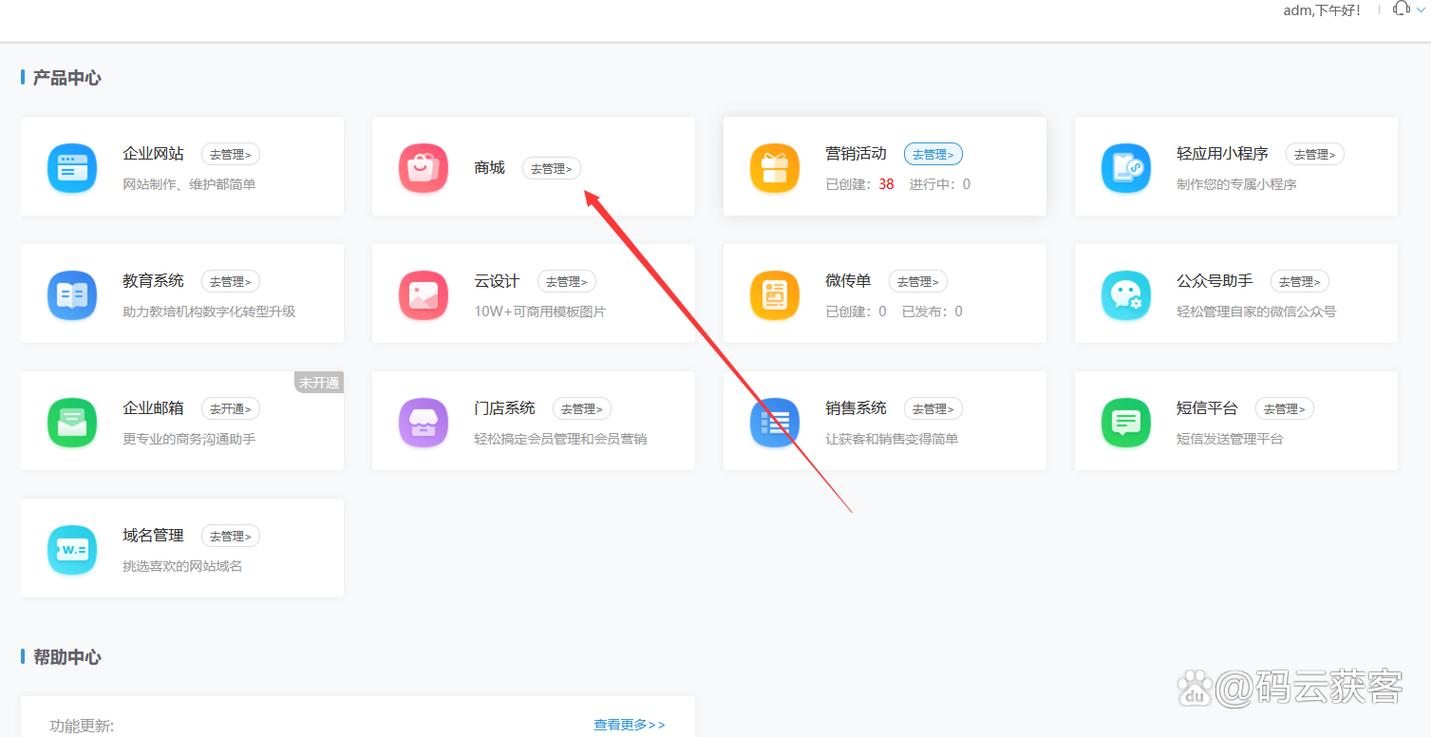
Task: Click 去管理 next to 营销活动
Action: [x=933, y=154]
